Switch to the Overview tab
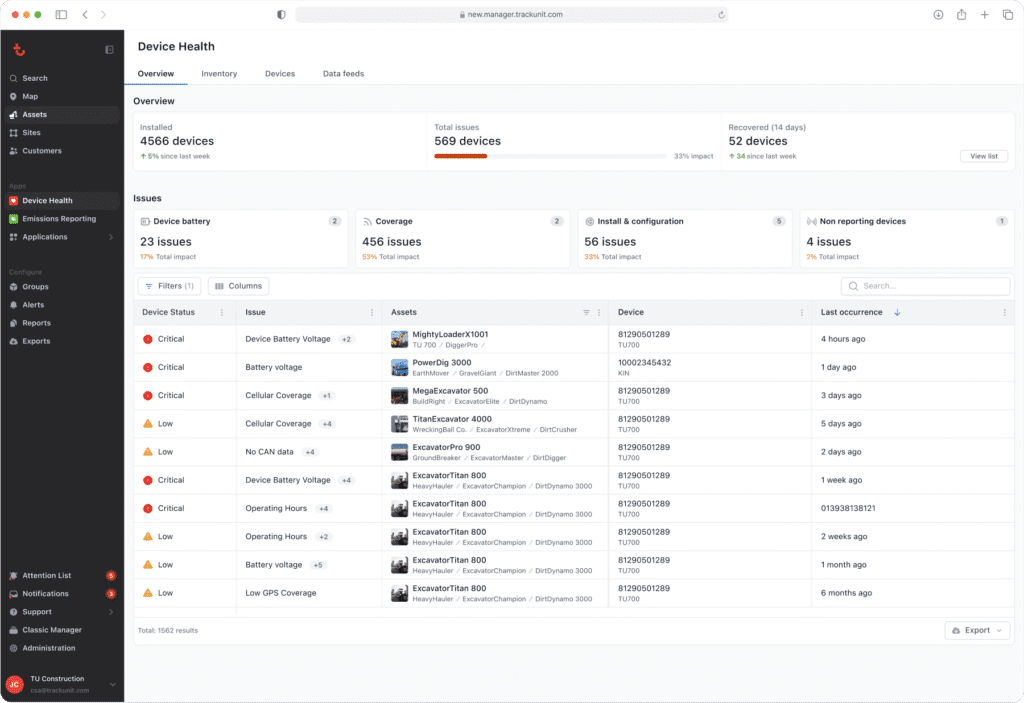Image resolution: width=1024 pixels, height=703 pixels. tap(156, 74)
